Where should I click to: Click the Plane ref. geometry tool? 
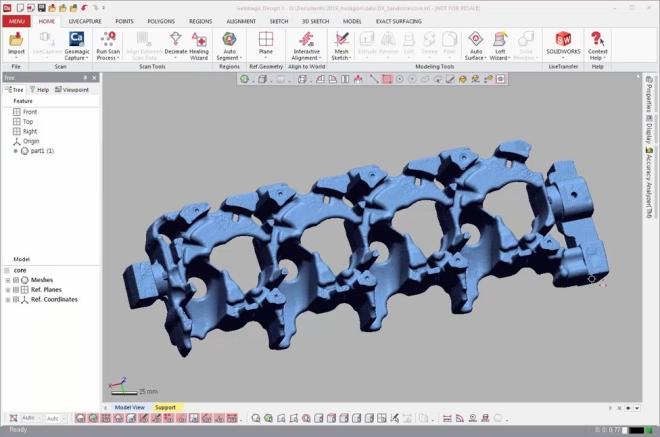click(265, 43)
